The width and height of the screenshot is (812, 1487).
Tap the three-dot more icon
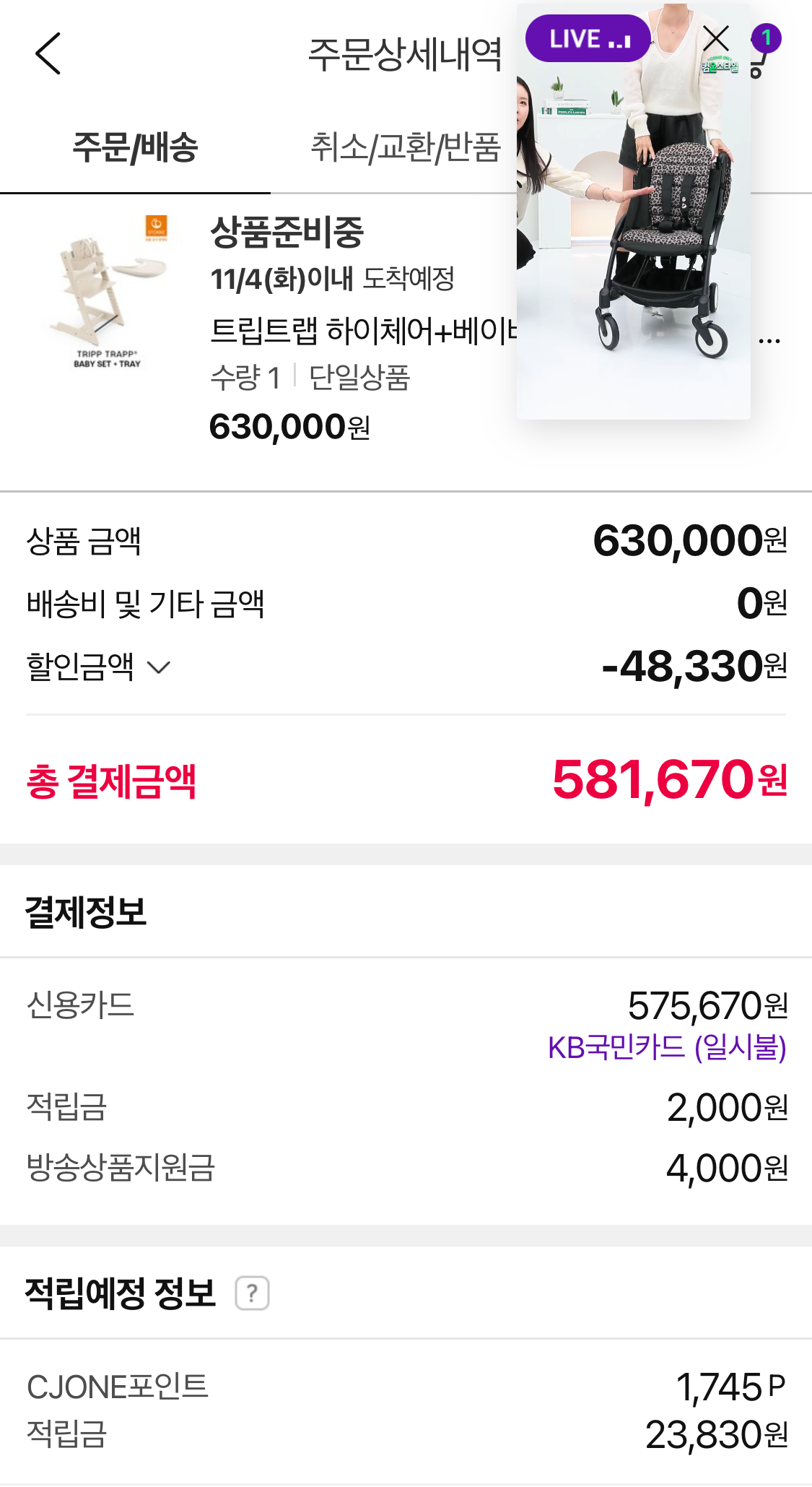pyautogui.click(x=769, y=341)
